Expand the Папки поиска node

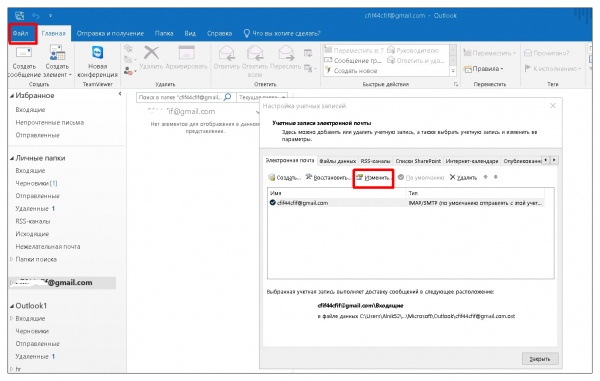[x=11, y=259]
